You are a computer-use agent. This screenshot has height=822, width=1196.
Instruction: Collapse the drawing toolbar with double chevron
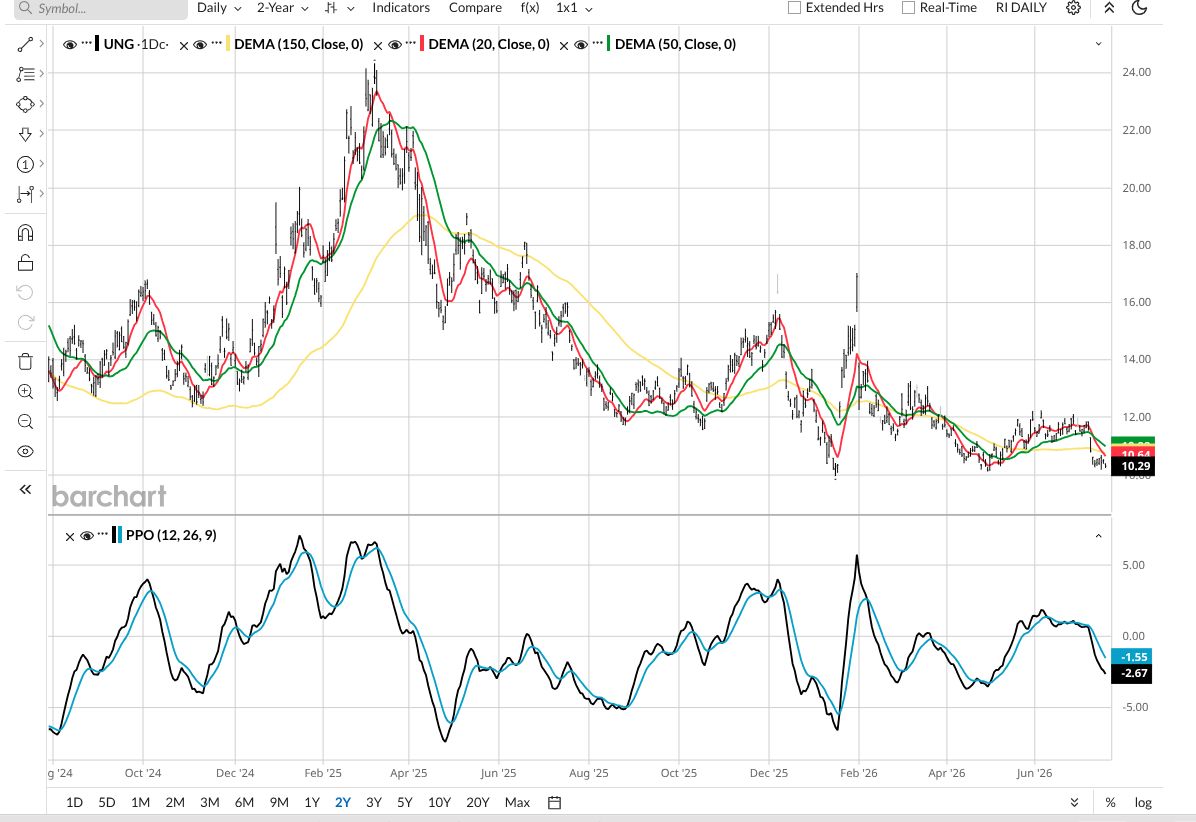click(25, 490)
